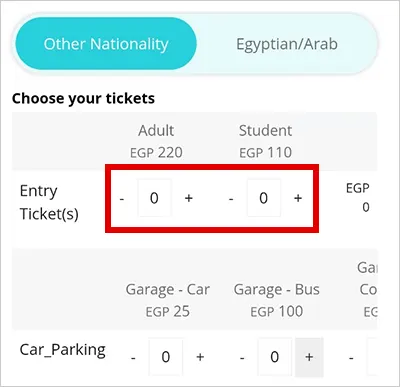
Task: Click minus on the cut-off third parking column
Action: coord(351,358)
